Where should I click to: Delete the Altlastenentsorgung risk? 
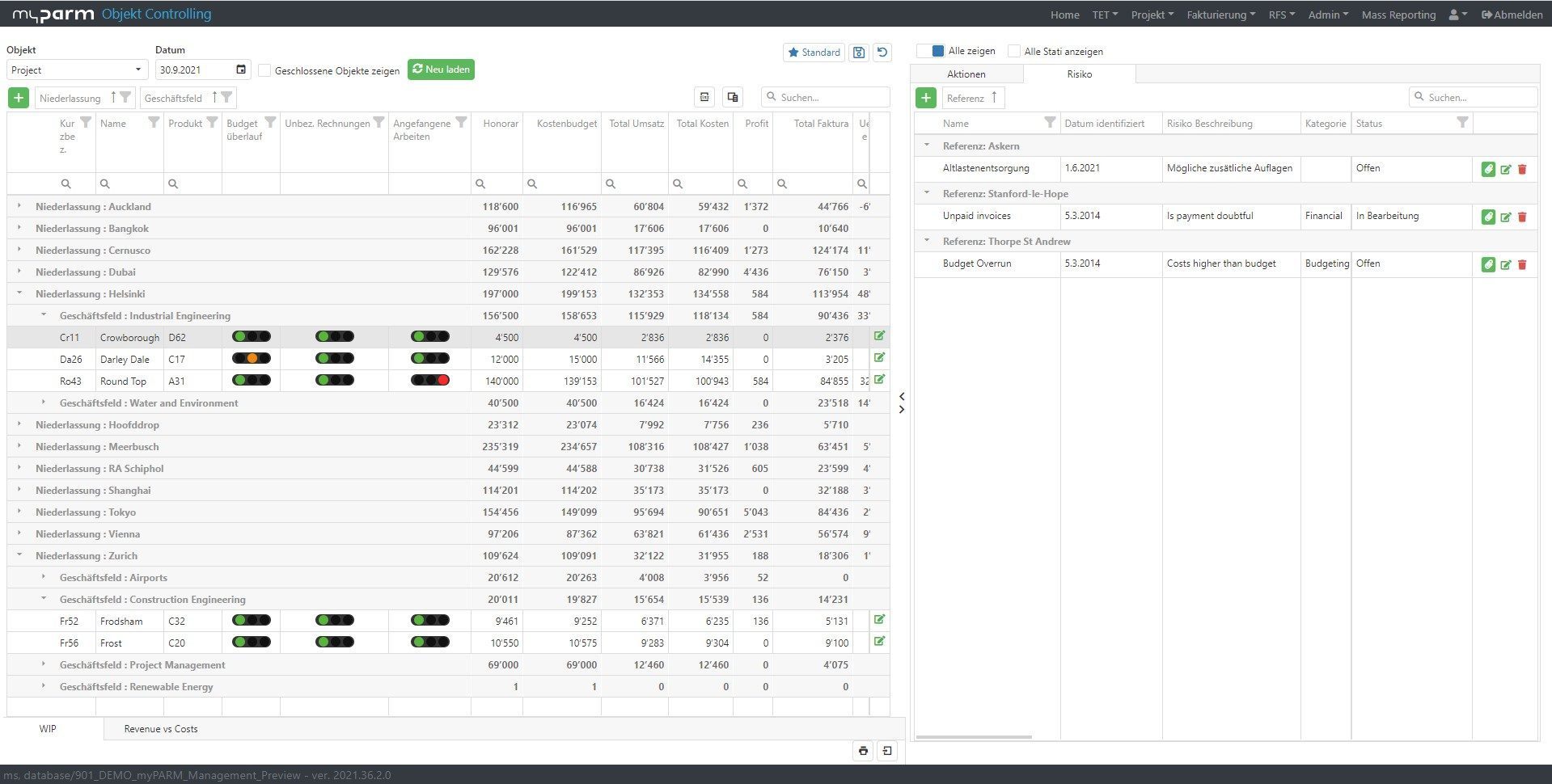coord(1523,169)
